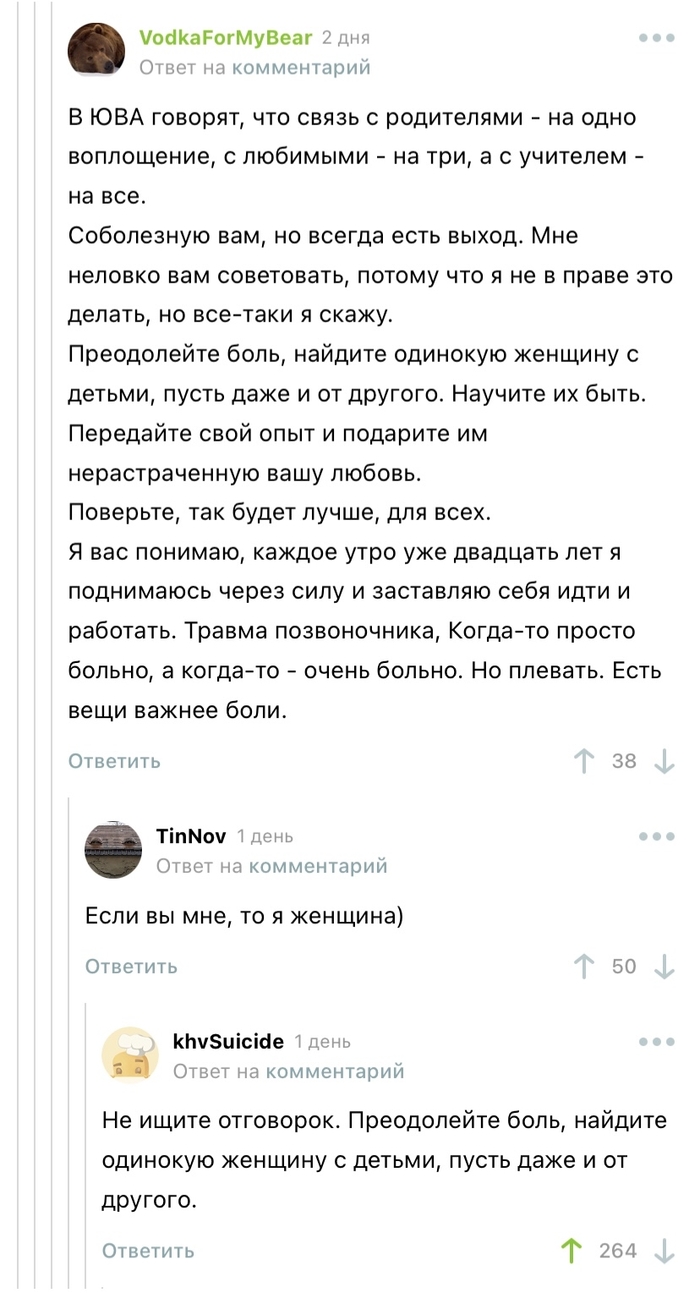Open options menu for VodkaForMyBear's comment
This screenshot has height=1293, width=700.
pyautogui.click(x=657, y=37)
